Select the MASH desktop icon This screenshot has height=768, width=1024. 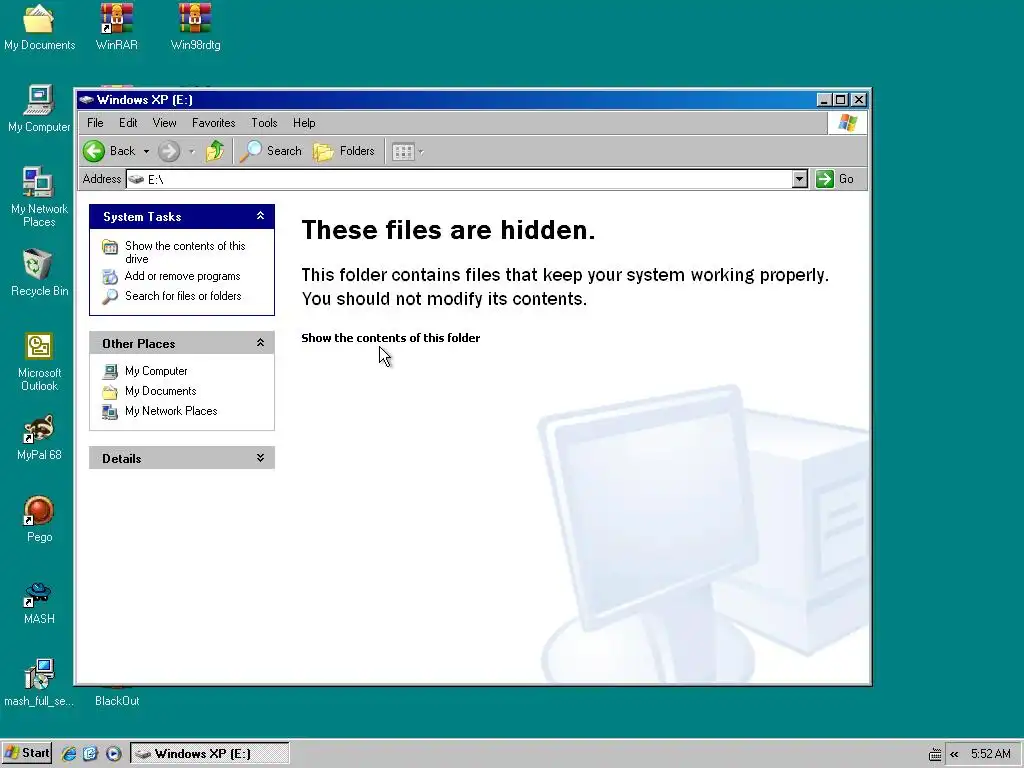[39, 602]
